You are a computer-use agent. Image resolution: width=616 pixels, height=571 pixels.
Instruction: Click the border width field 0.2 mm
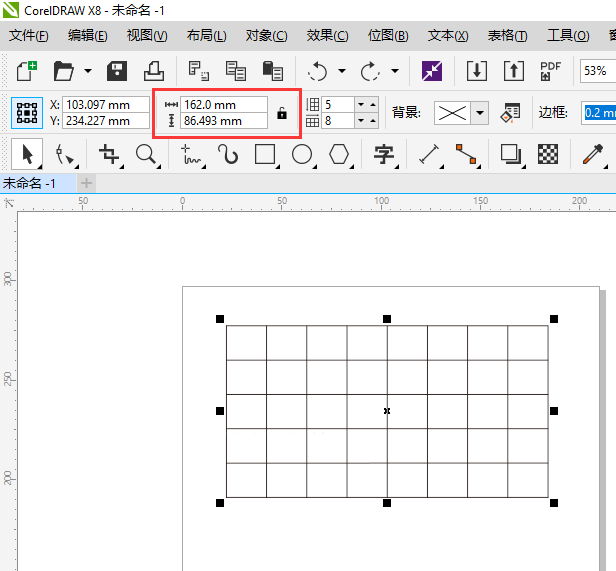tap(600, 113)
